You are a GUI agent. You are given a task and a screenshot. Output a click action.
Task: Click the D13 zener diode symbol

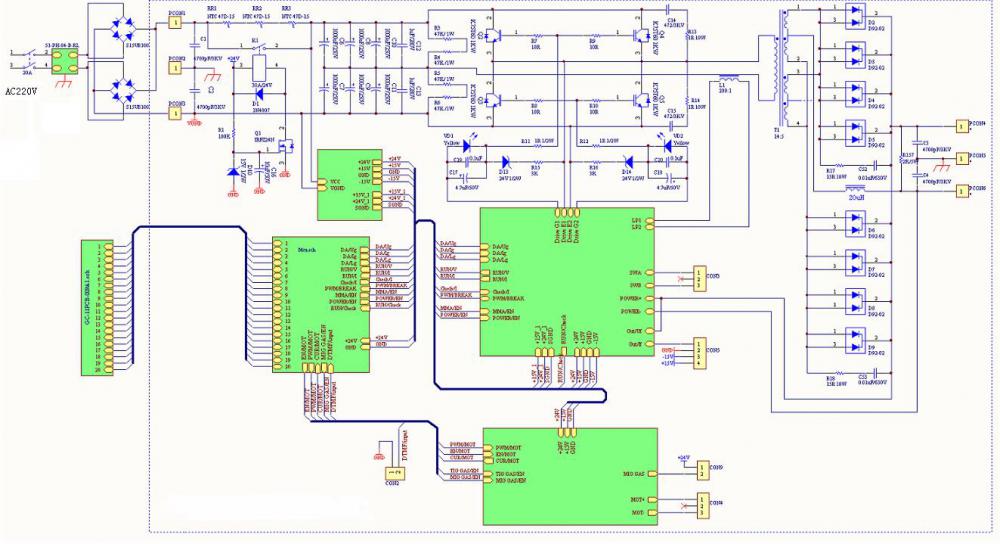pos(506,162)
